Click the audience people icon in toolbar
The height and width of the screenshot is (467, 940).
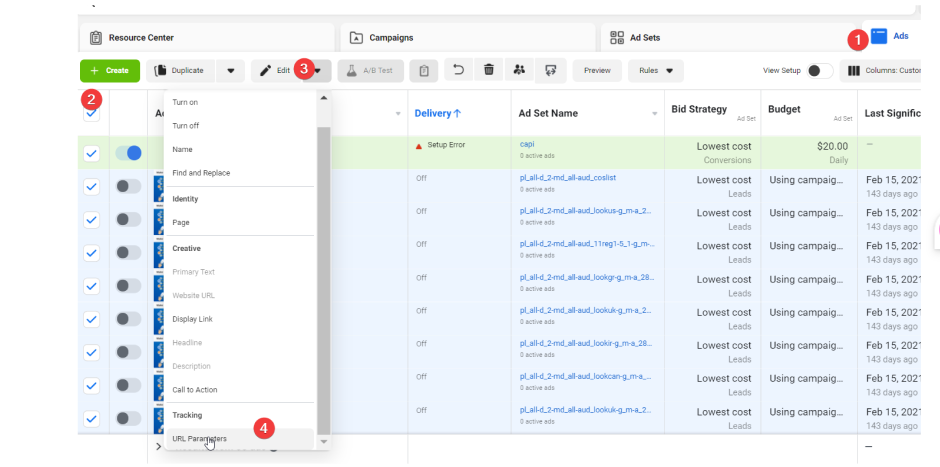click(518, 71)
